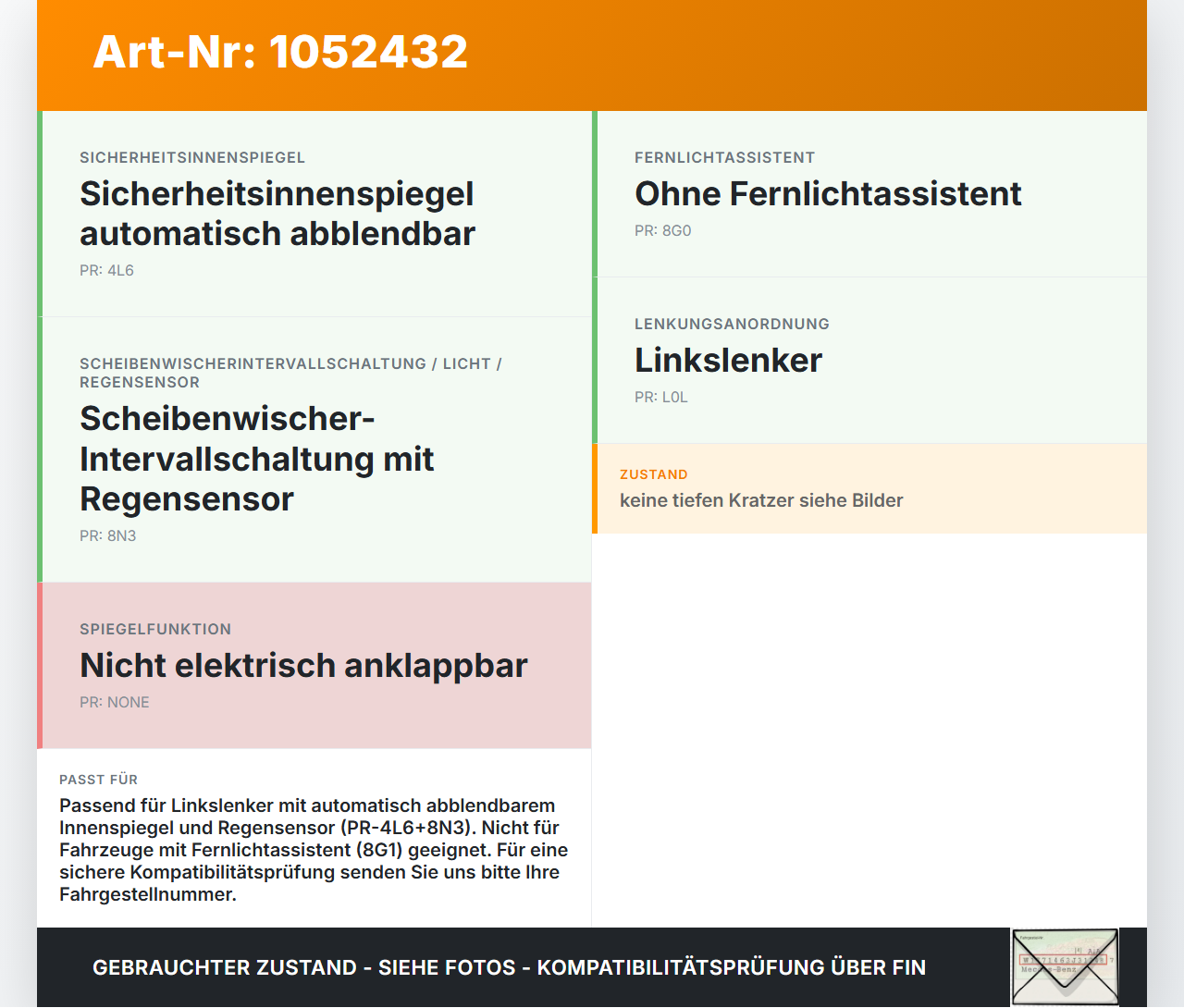The width and height of the screenshot is (1184, 1008).
Task: Click the PASST FÜR label
Action: coord(98,780)
